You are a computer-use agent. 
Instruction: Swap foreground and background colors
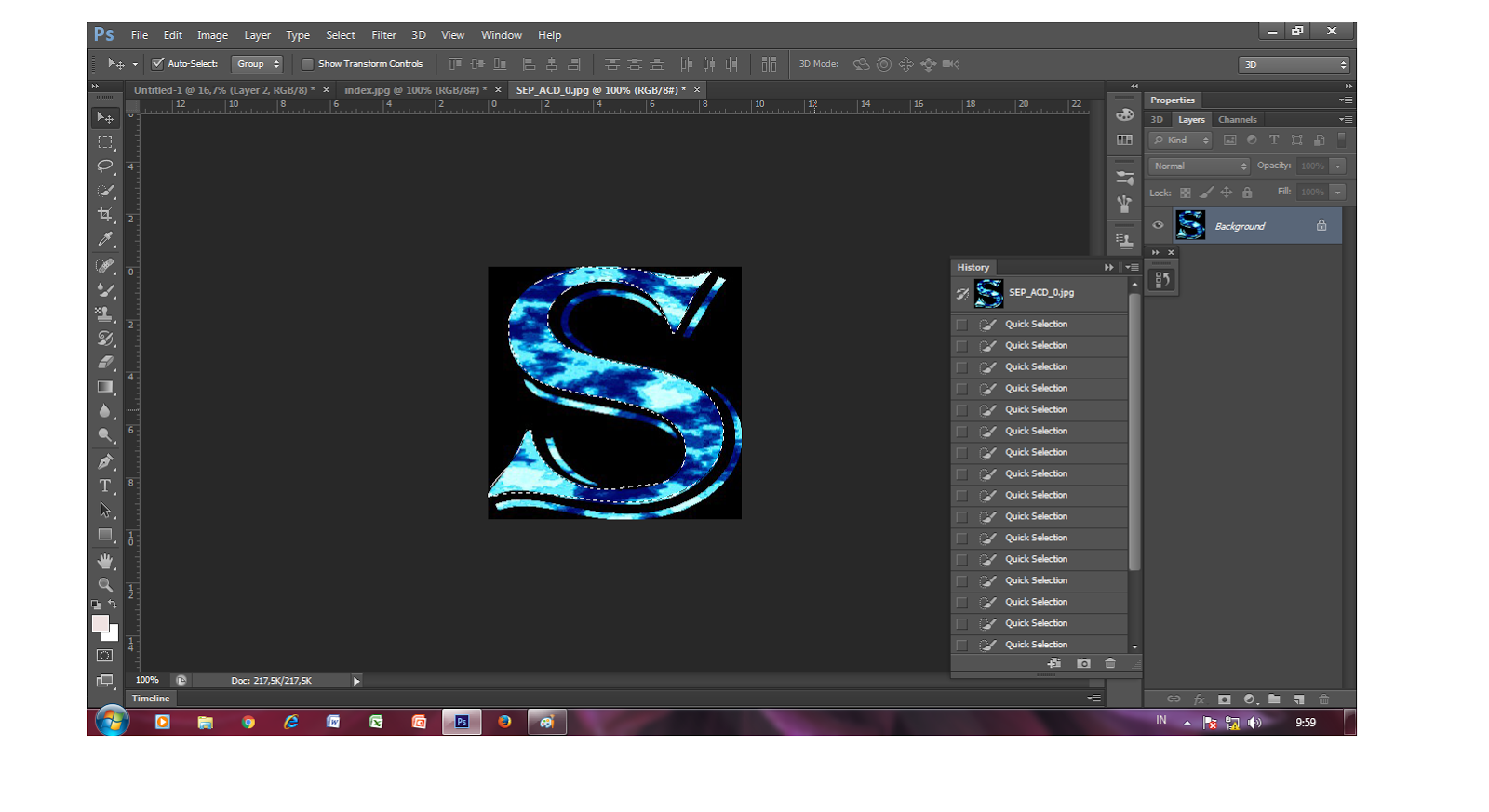(x=113, y=605)
